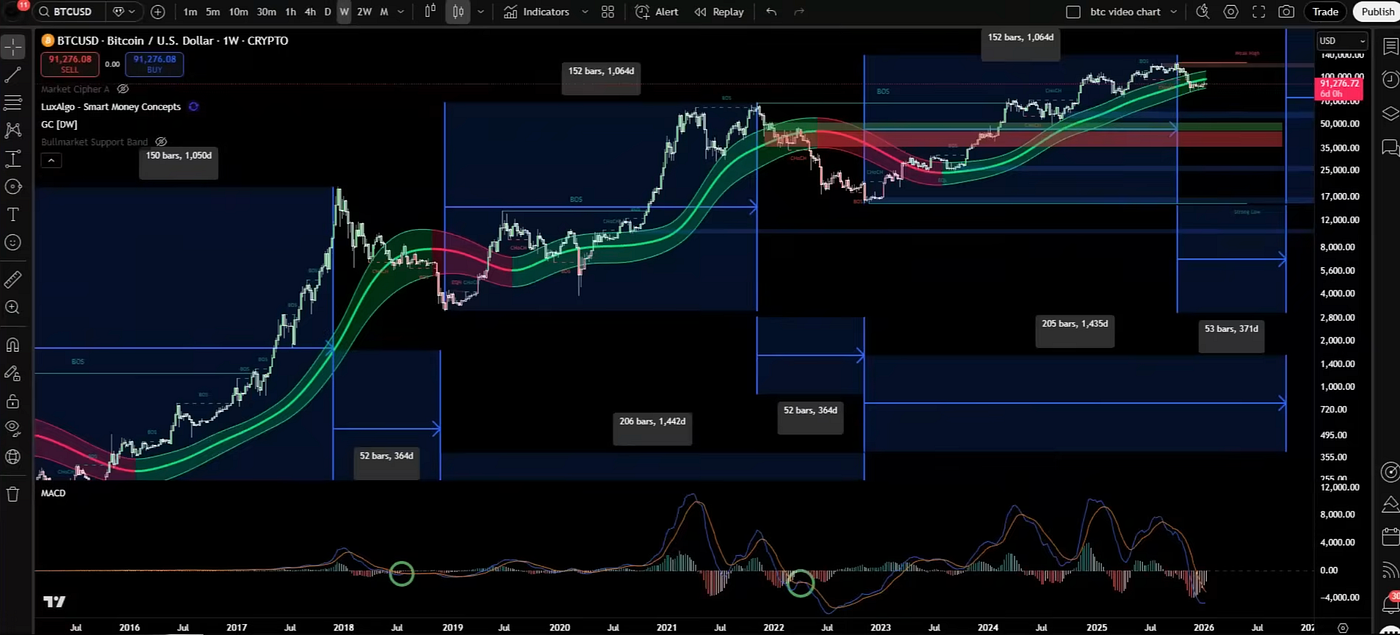Open the emoji and icons tool

point(13,242)
